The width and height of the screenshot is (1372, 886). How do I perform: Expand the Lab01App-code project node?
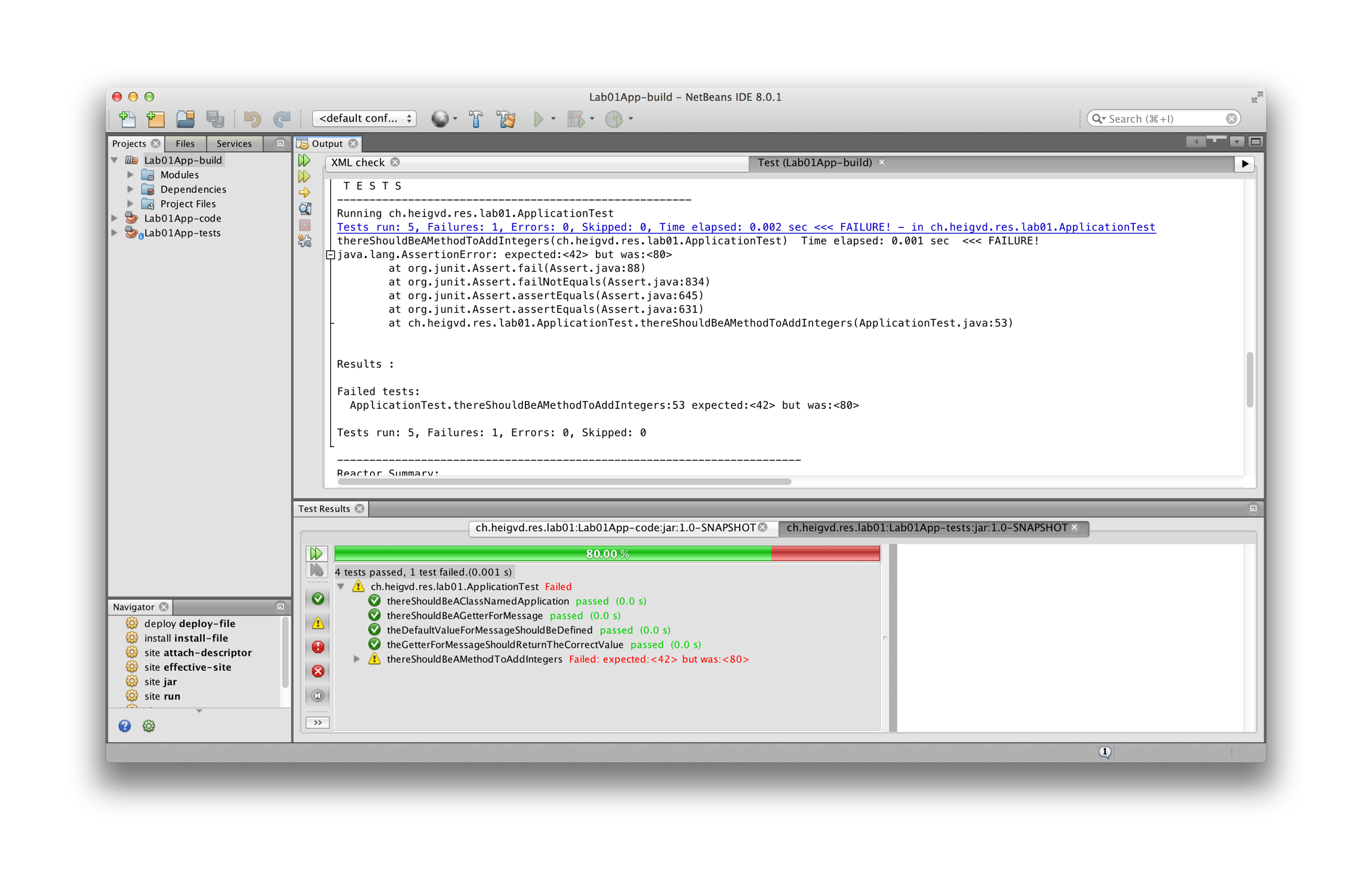click(x=115, y=219)
